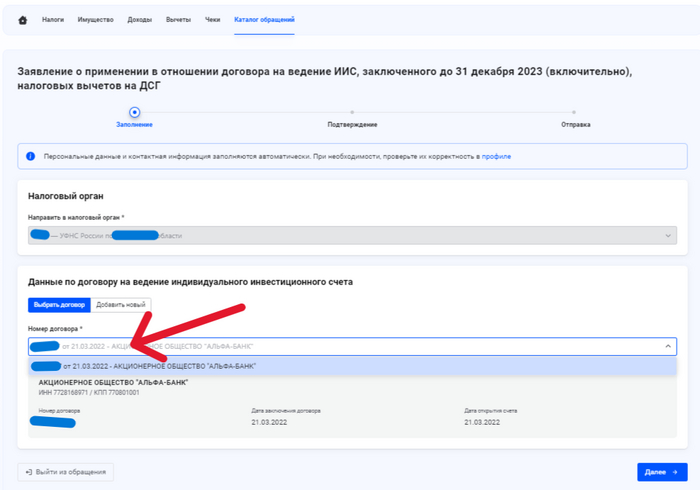Open the Вычеты section

pos(178,20)
